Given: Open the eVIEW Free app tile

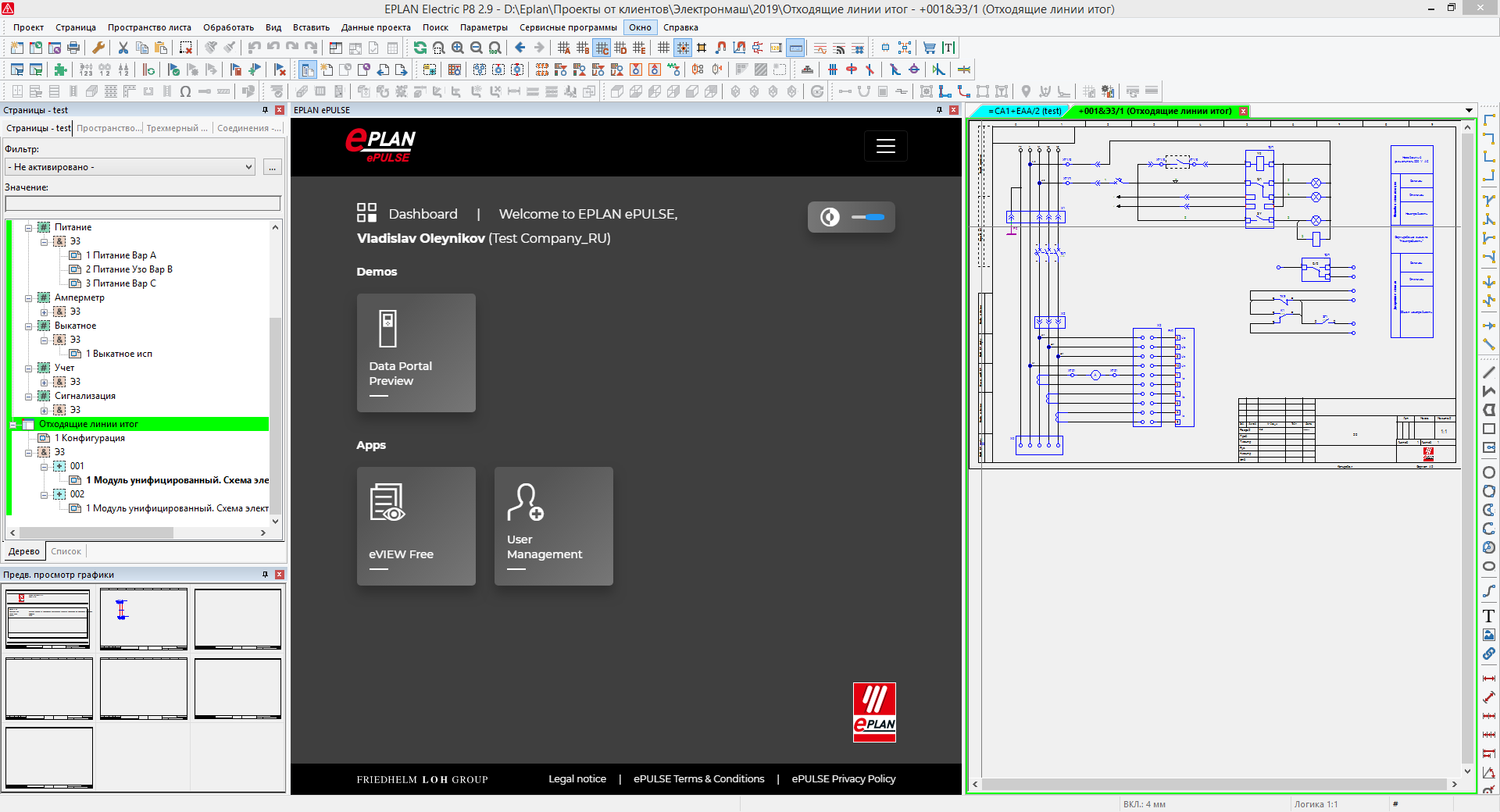Looking at the screenshot, I should click(416, 526).
